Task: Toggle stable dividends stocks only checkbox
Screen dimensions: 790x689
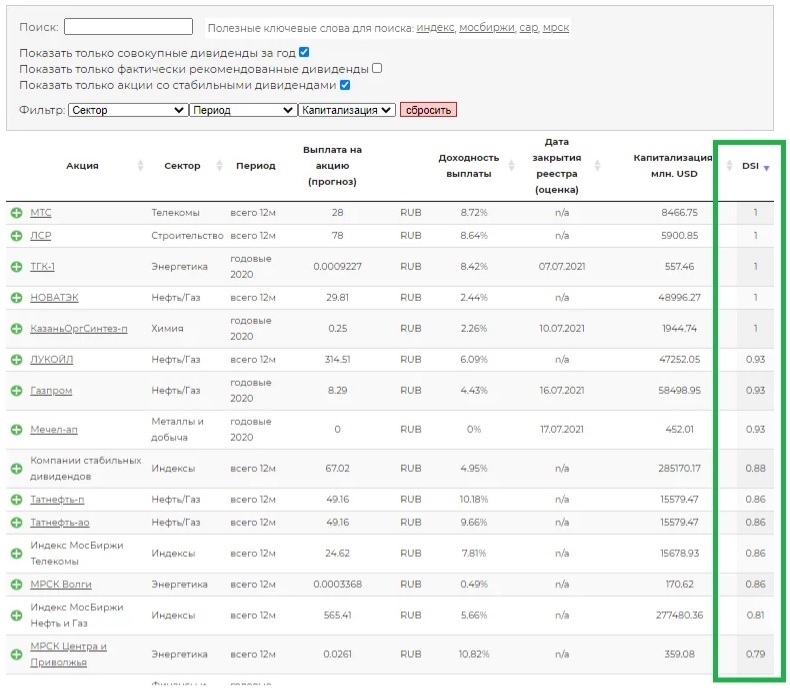Action: 345,86
